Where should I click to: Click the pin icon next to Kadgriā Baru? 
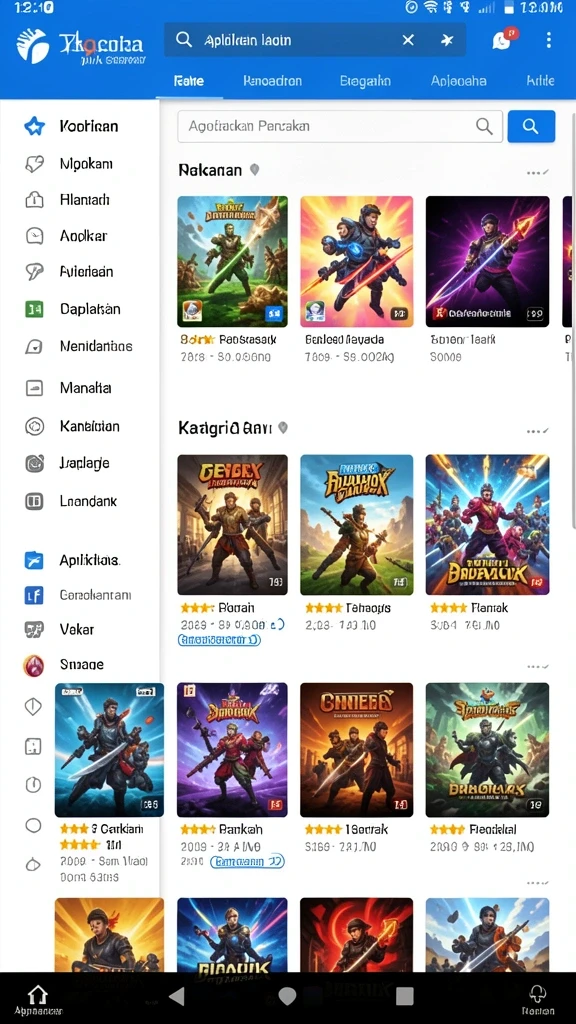coord(283,428)
